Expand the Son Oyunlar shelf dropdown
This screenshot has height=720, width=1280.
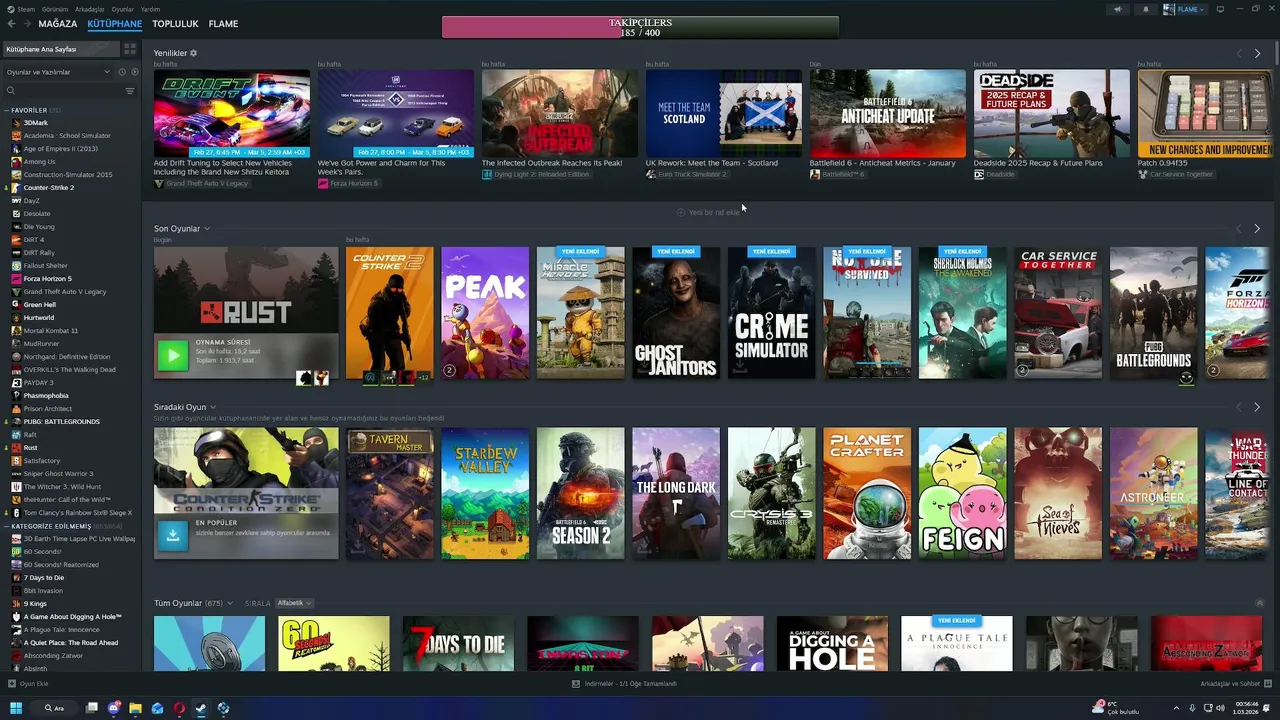click(x=207, y=229)
